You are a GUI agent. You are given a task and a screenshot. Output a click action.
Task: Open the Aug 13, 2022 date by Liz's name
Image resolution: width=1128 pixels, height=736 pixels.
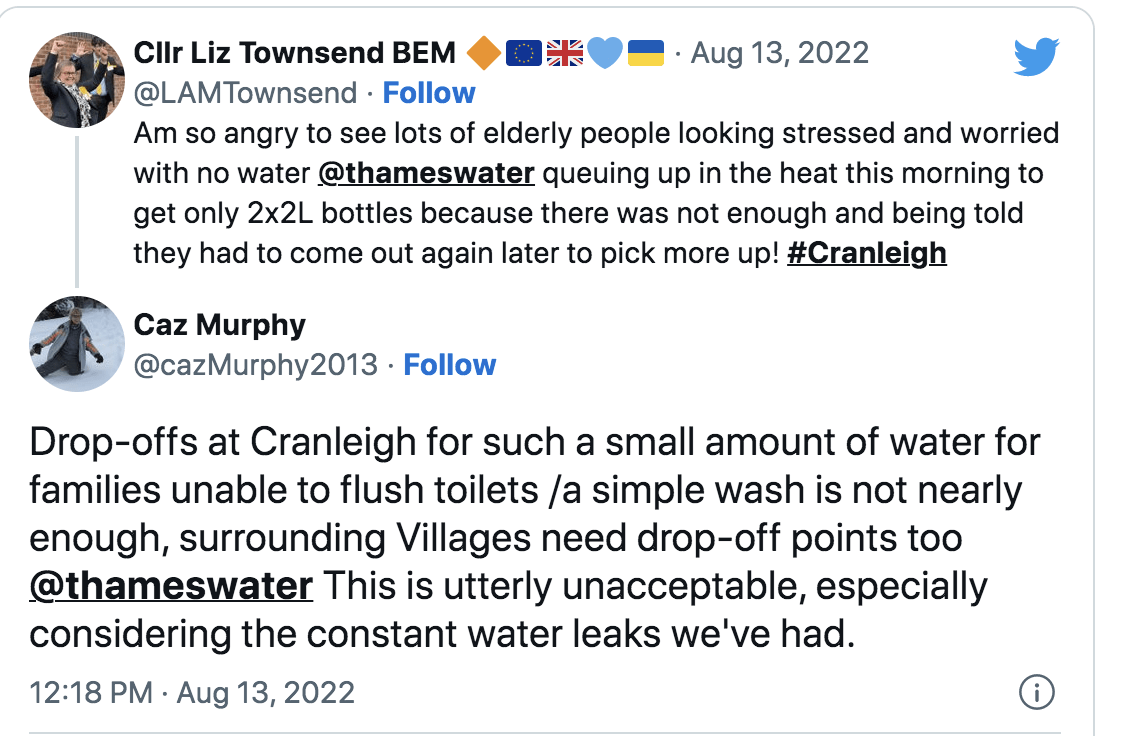click(x=780, y=53)
